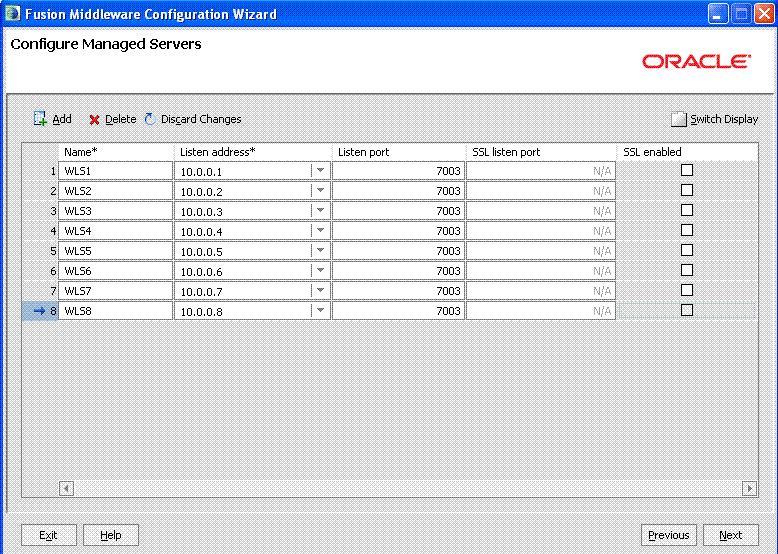The height and width of the screenshot is (554, 778).
Task: Edit the WLS2 name field
Action: [116, 190]
